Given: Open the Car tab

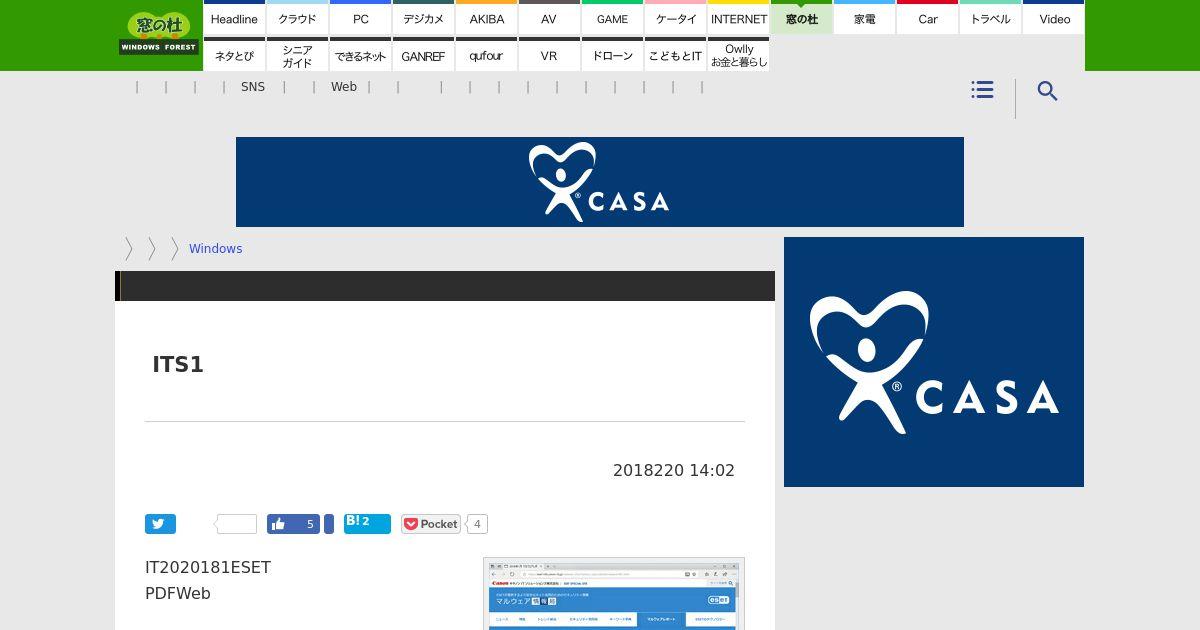Looking at the screenshot, I should point(927,18).
